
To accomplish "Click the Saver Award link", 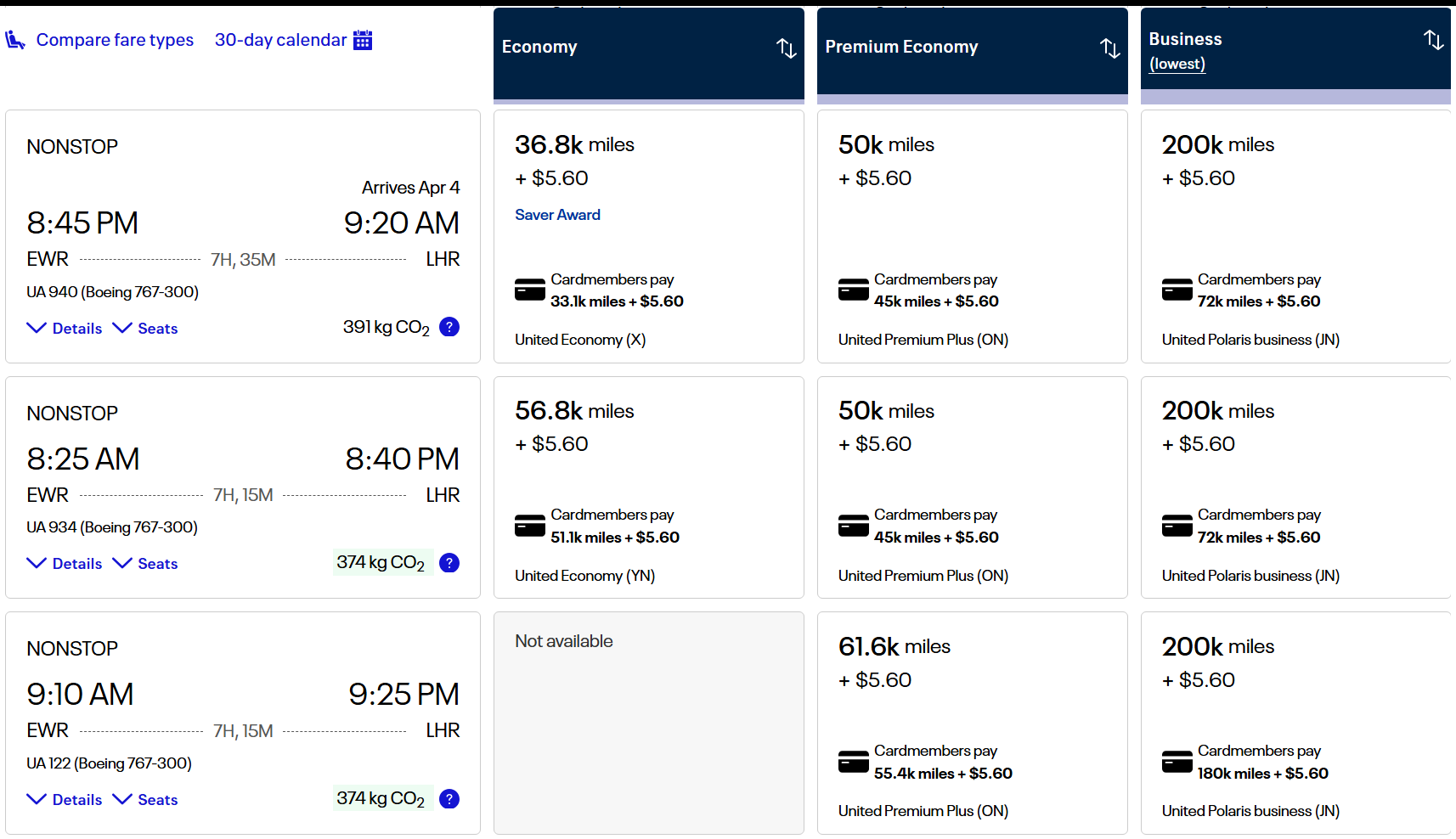I will coord(557,215).
